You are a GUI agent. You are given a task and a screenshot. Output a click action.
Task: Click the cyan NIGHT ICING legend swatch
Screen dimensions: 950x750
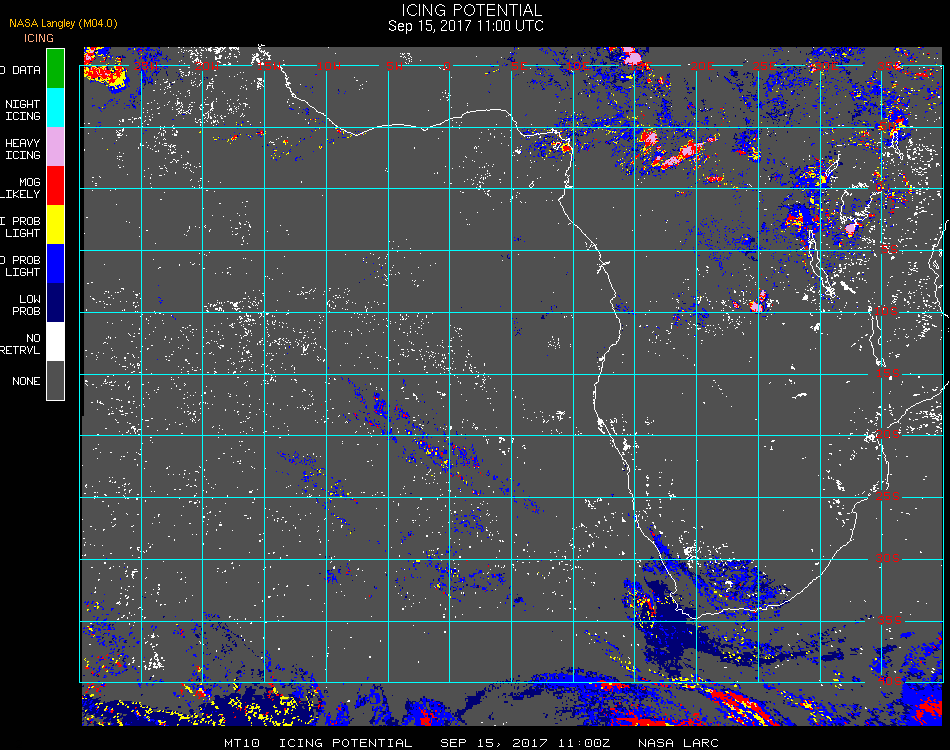[x=55, y=107]
